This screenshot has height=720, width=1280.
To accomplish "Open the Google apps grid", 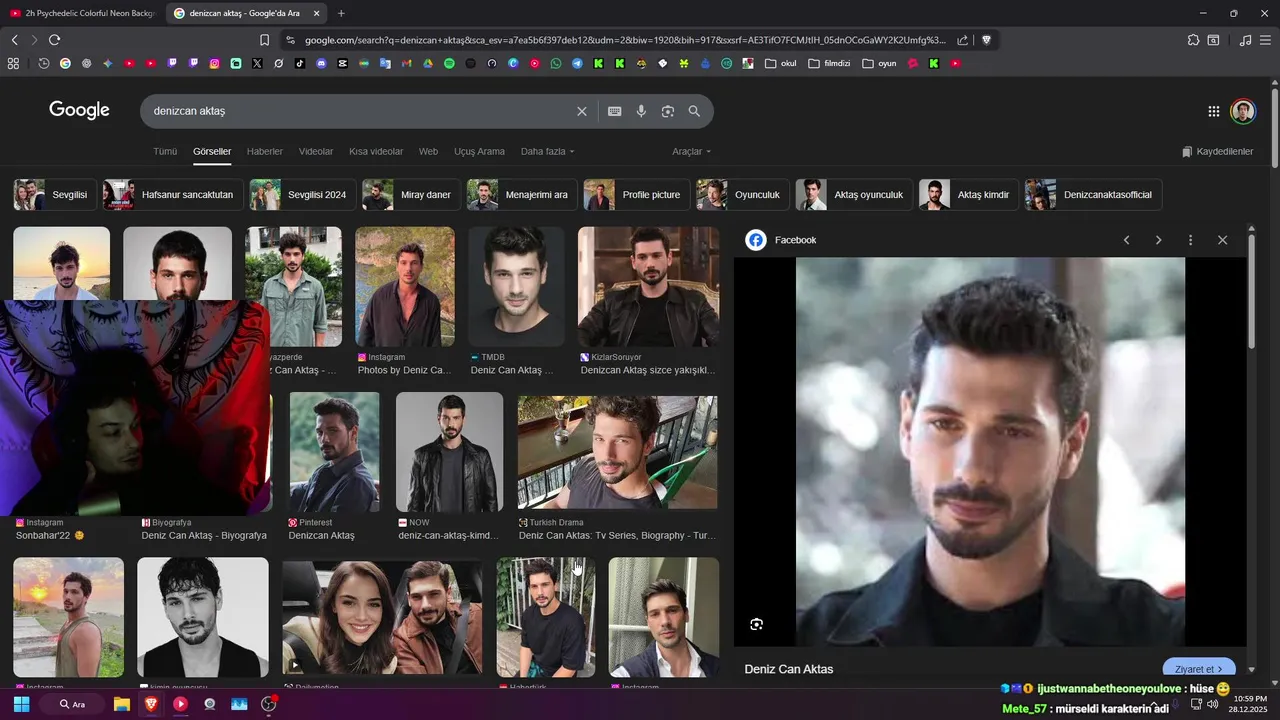I will [x=1213, y=111].
